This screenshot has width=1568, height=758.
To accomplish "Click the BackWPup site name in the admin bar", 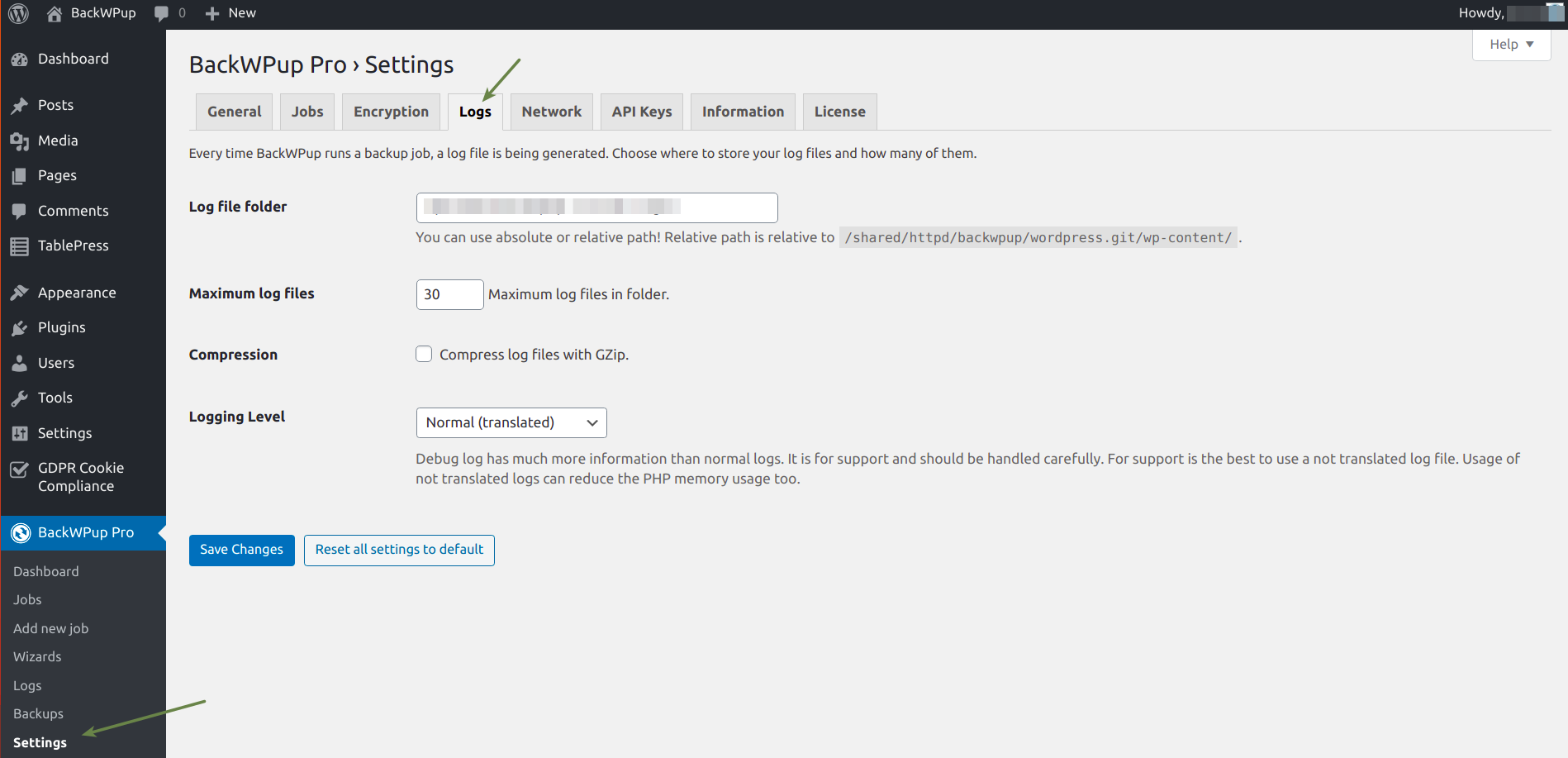I will tap(103, 13).
